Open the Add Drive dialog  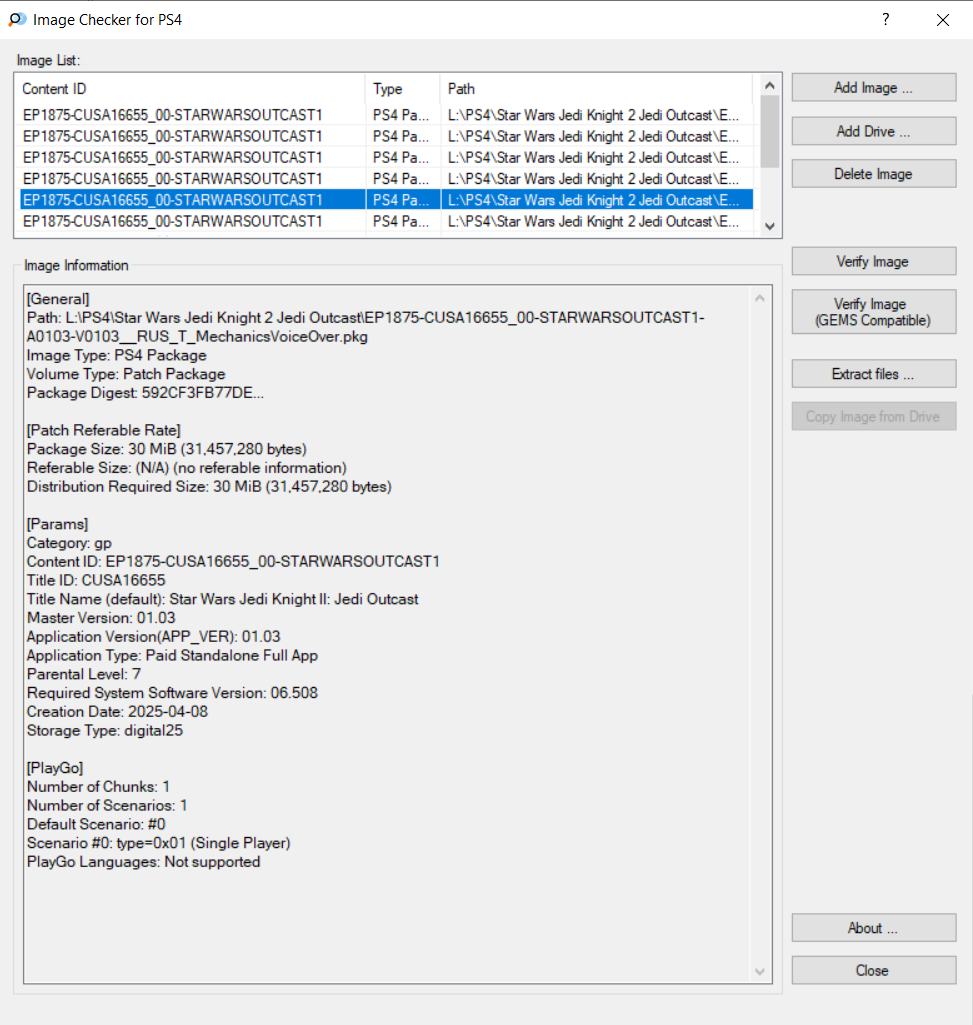[x=874, y=131]
